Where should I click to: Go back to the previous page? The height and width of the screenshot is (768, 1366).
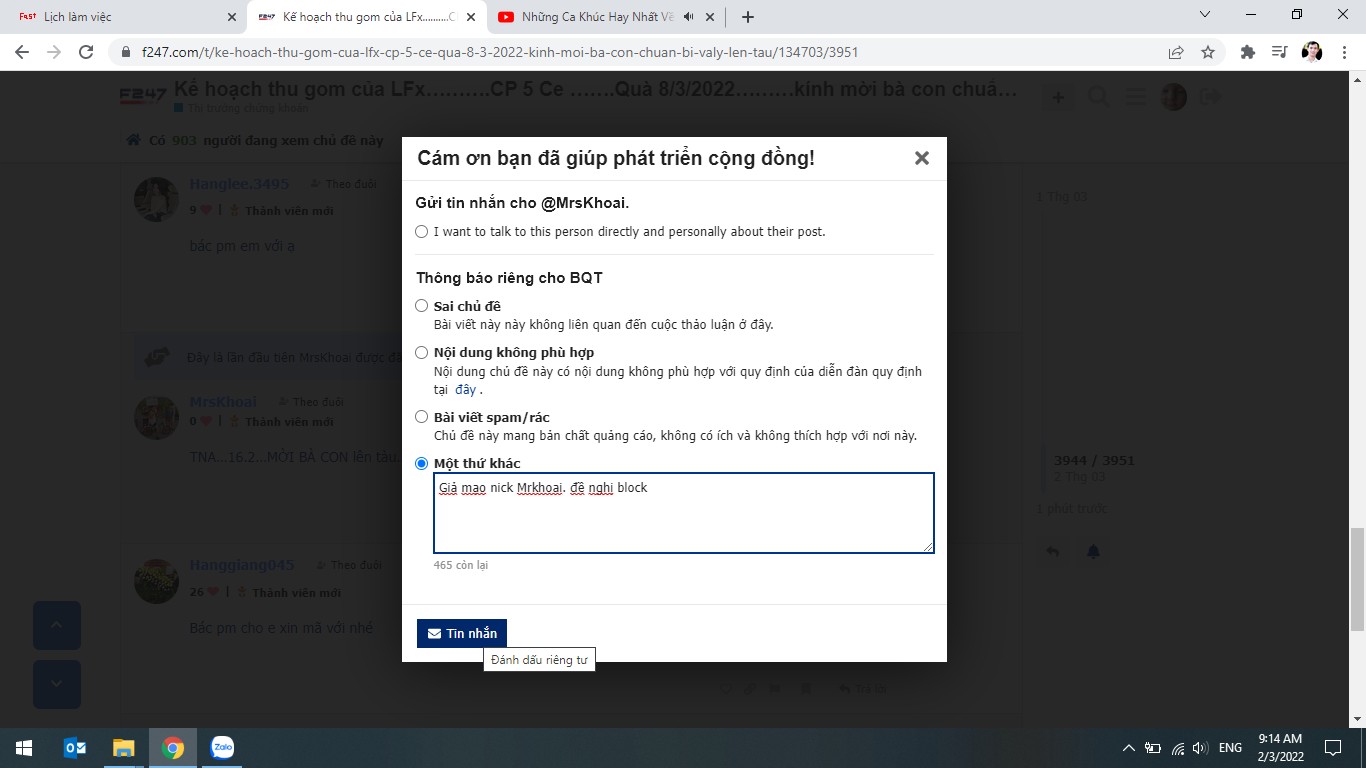click(x=22, y=52)
